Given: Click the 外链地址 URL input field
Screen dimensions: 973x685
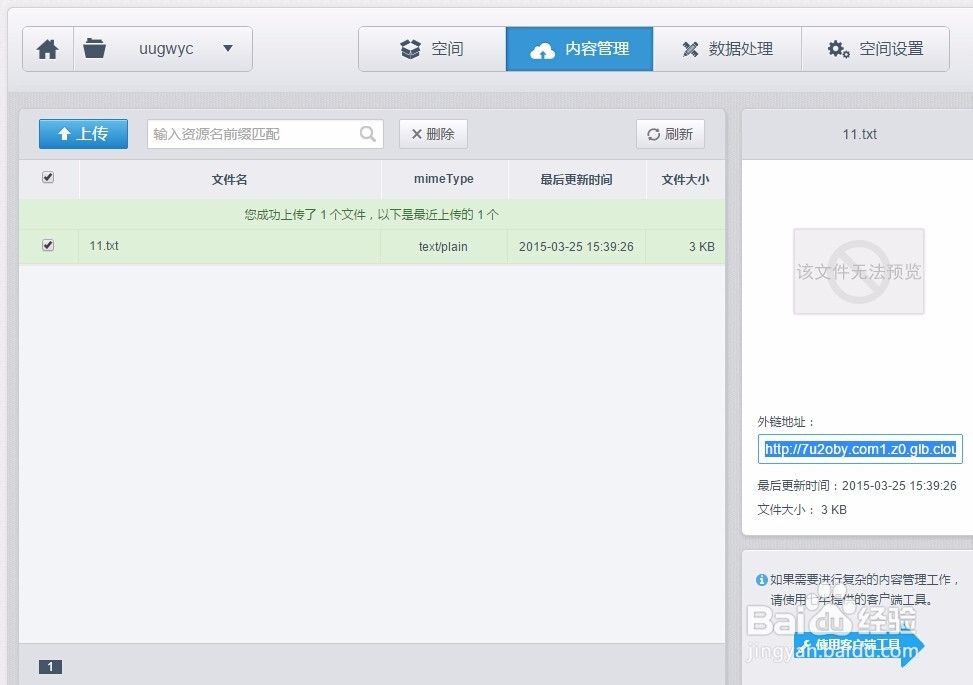Looking at the screenshot, I should [859, 448].
